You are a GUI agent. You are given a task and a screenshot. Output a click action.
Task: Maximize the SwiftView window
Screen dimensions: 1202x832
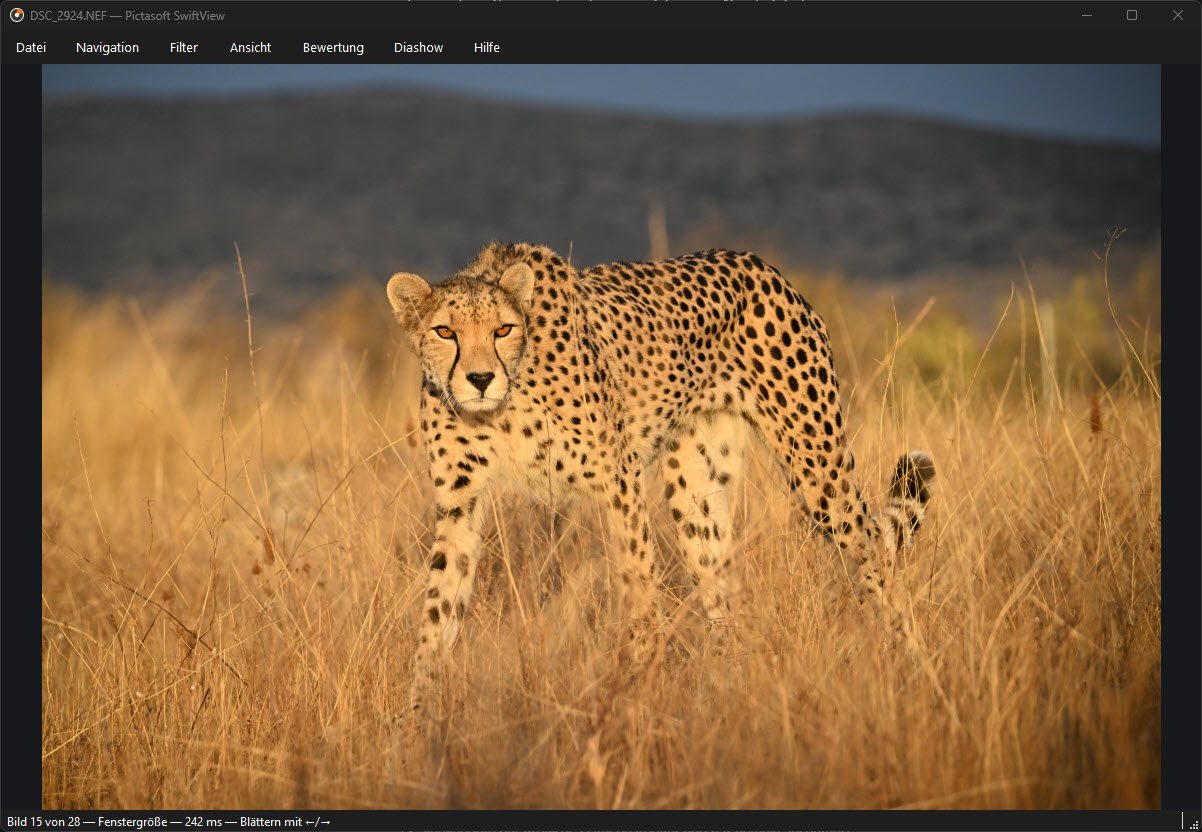tap(1132, 15)
